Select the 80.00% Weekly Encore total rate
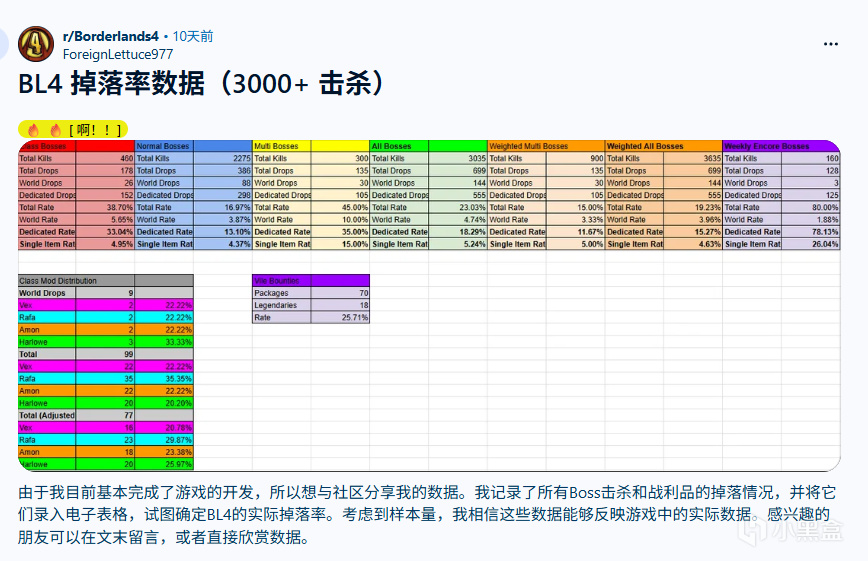 pyautogui.click(x=810, y=207)
